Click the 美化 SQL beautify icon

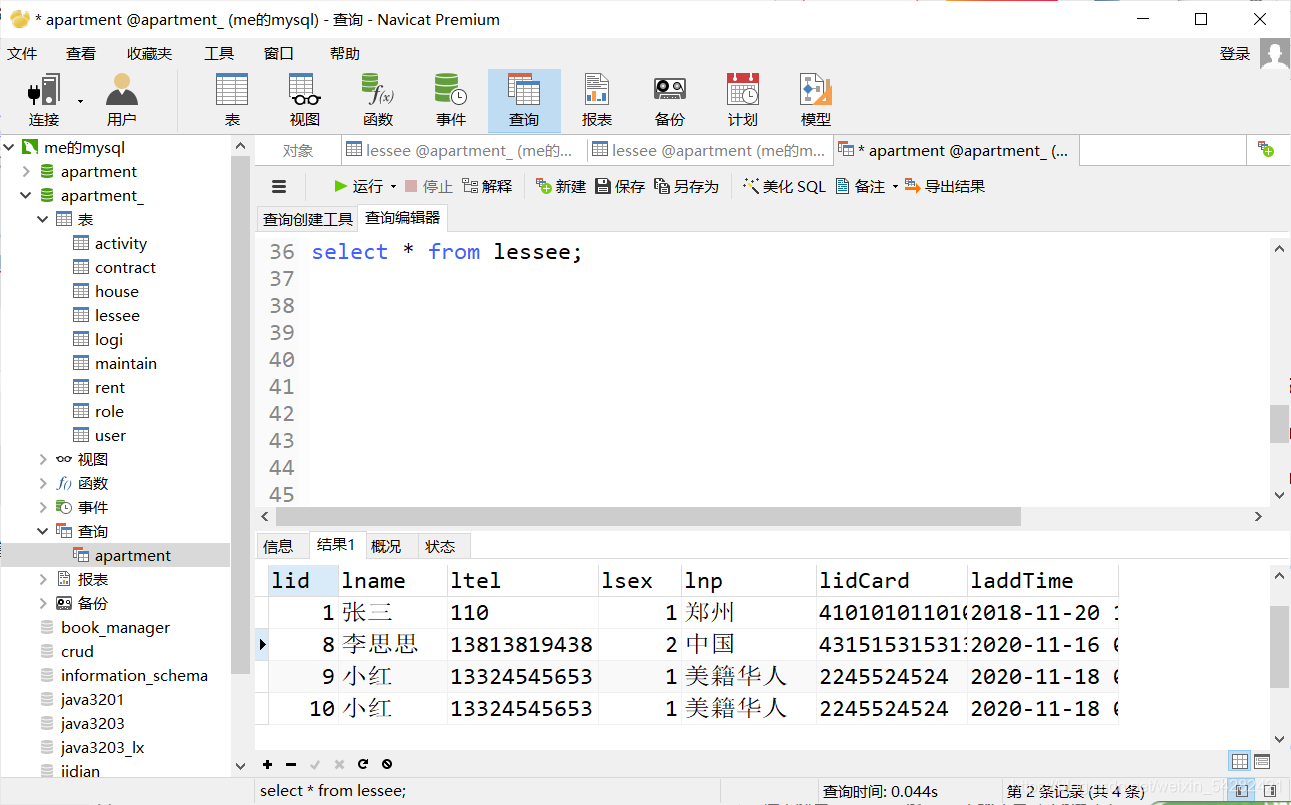point(784,185)
